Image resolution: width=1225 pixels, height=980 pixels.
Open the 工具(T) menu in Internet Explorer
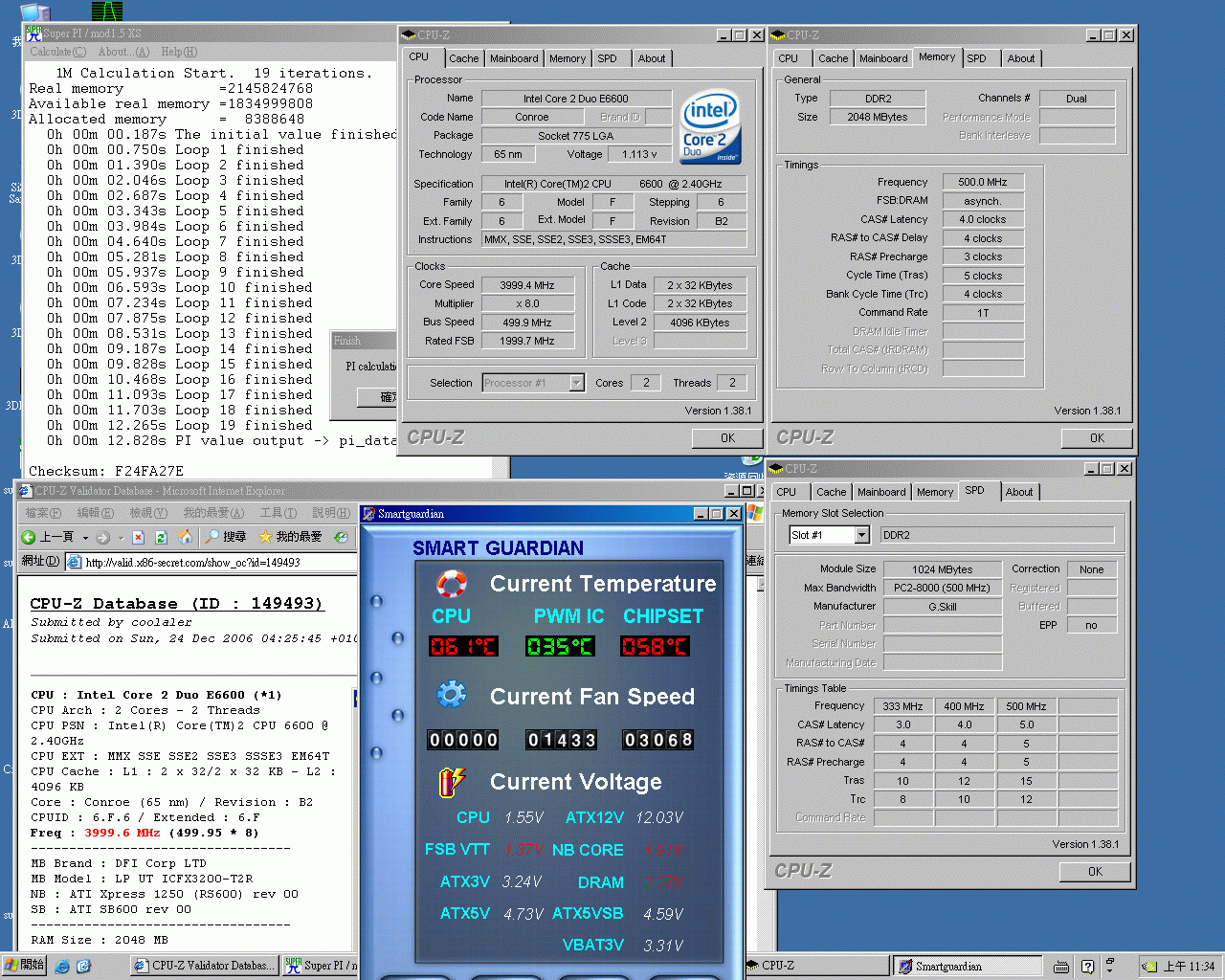[x=278, y=513]
